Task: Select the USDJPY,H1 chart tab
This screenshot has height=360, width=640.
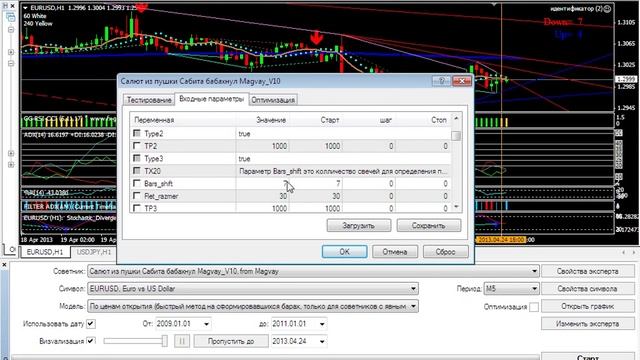Action: (x=94, y=252)
